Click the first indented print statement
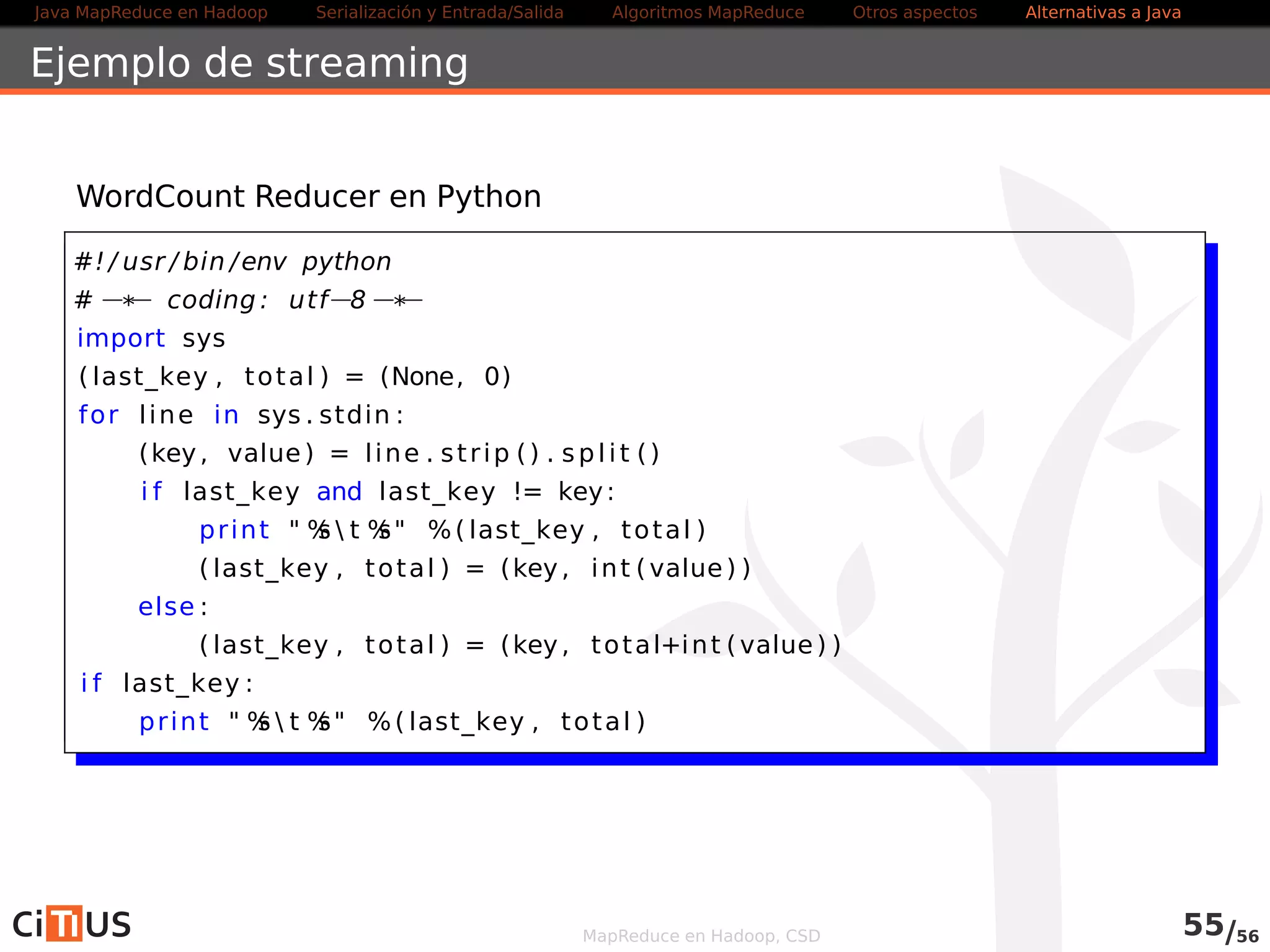The height and width of the screenshot is (952, 1270). click(453, 531)
